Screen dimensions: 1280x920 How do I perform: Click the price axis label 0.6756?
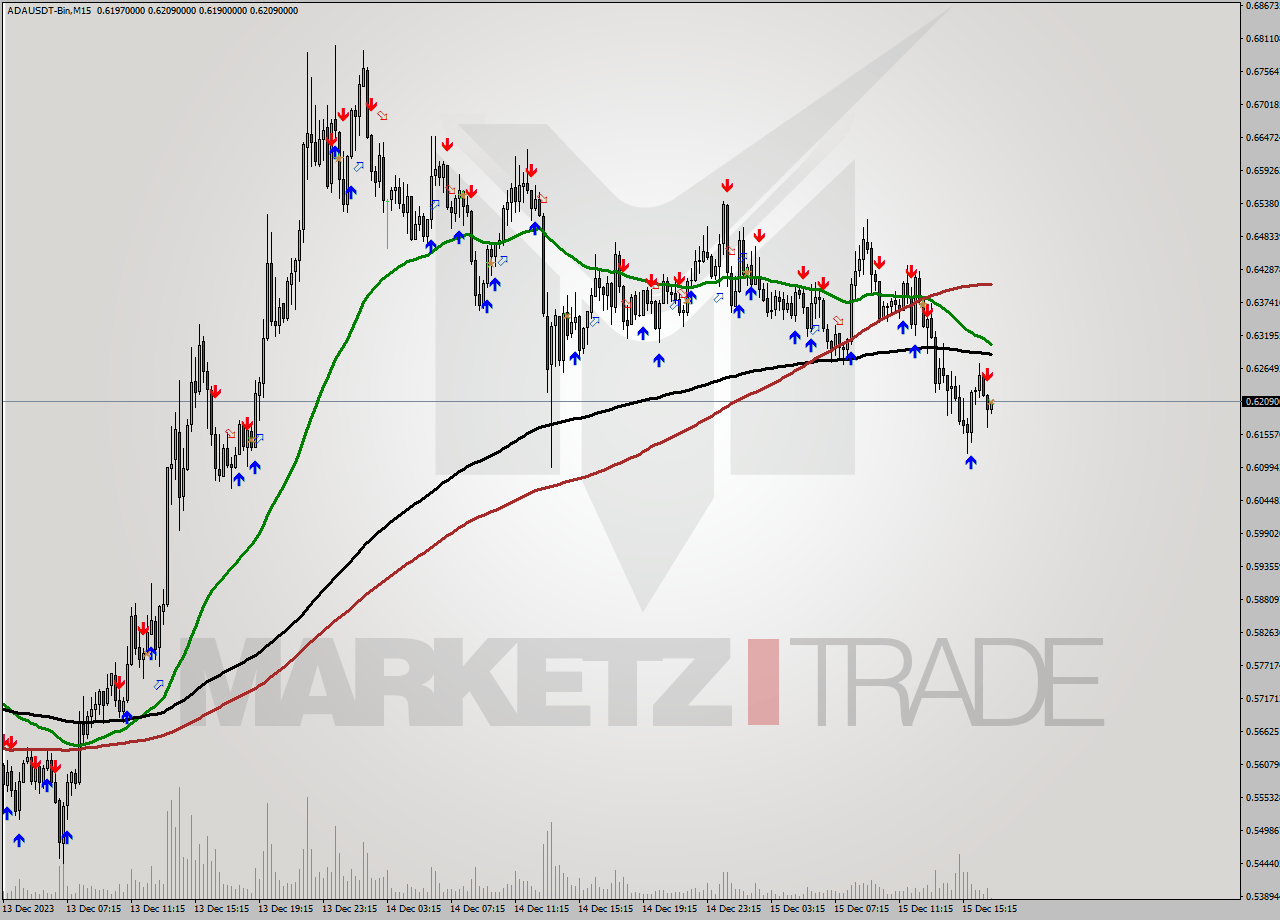[x=1263, y=71]
